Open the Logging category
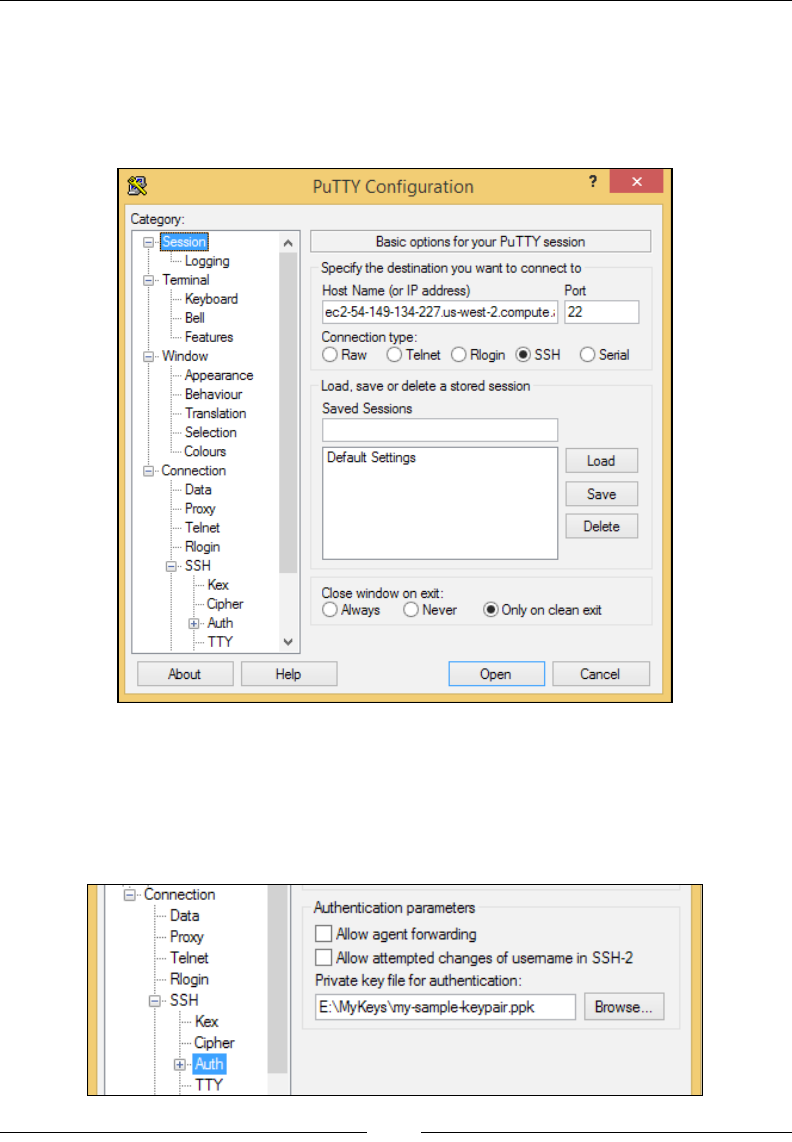This screenshot has height=1142, width=792. click(x=207, y=261)
